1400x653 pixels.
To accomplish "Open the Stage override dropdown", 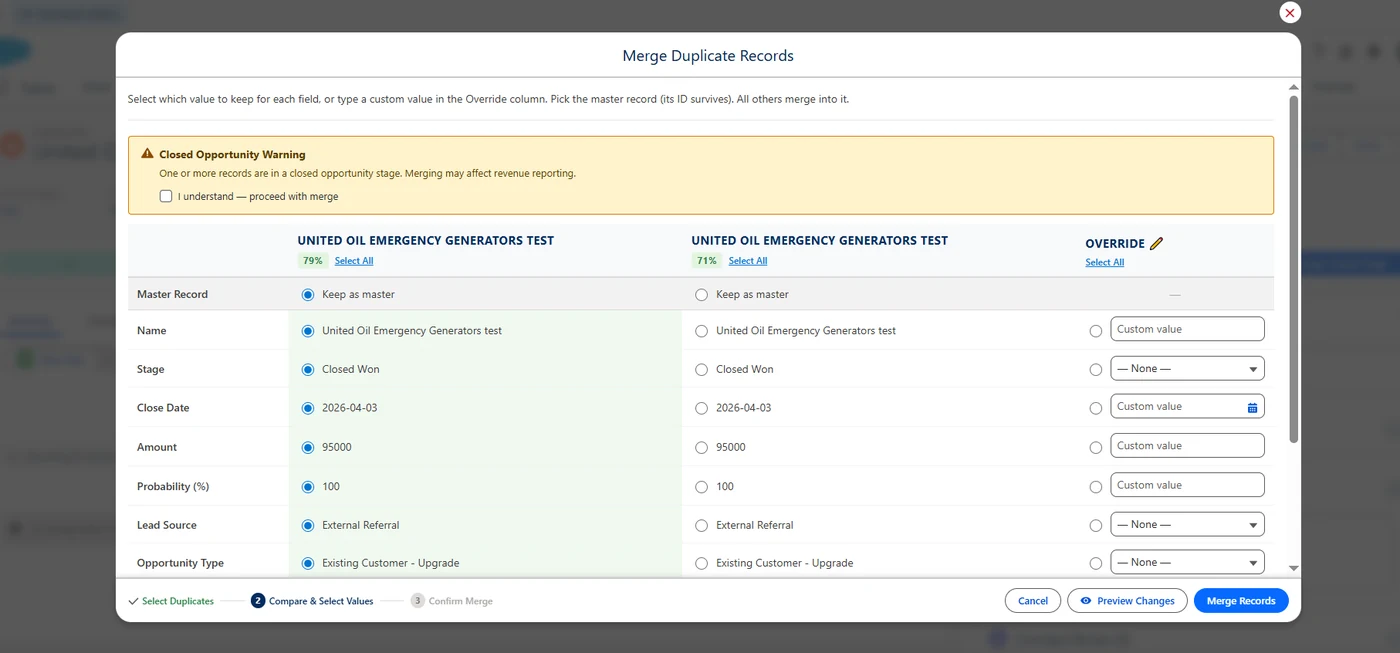I will coord(1187,369).
